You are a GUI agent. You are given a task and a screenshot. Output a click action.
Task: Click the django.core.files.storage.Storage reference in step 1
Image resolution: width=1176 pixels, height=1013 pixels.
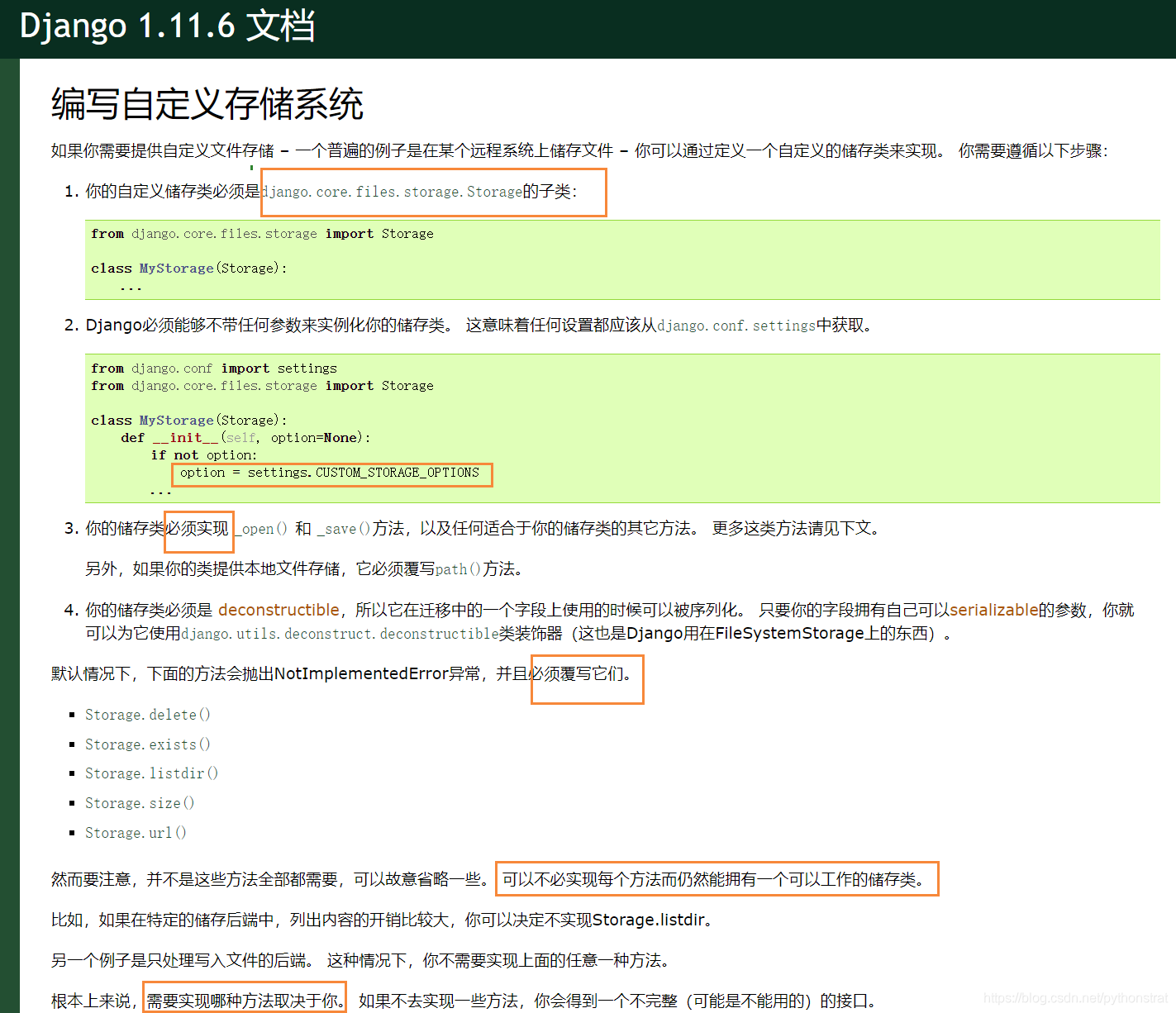pos(392,192)
